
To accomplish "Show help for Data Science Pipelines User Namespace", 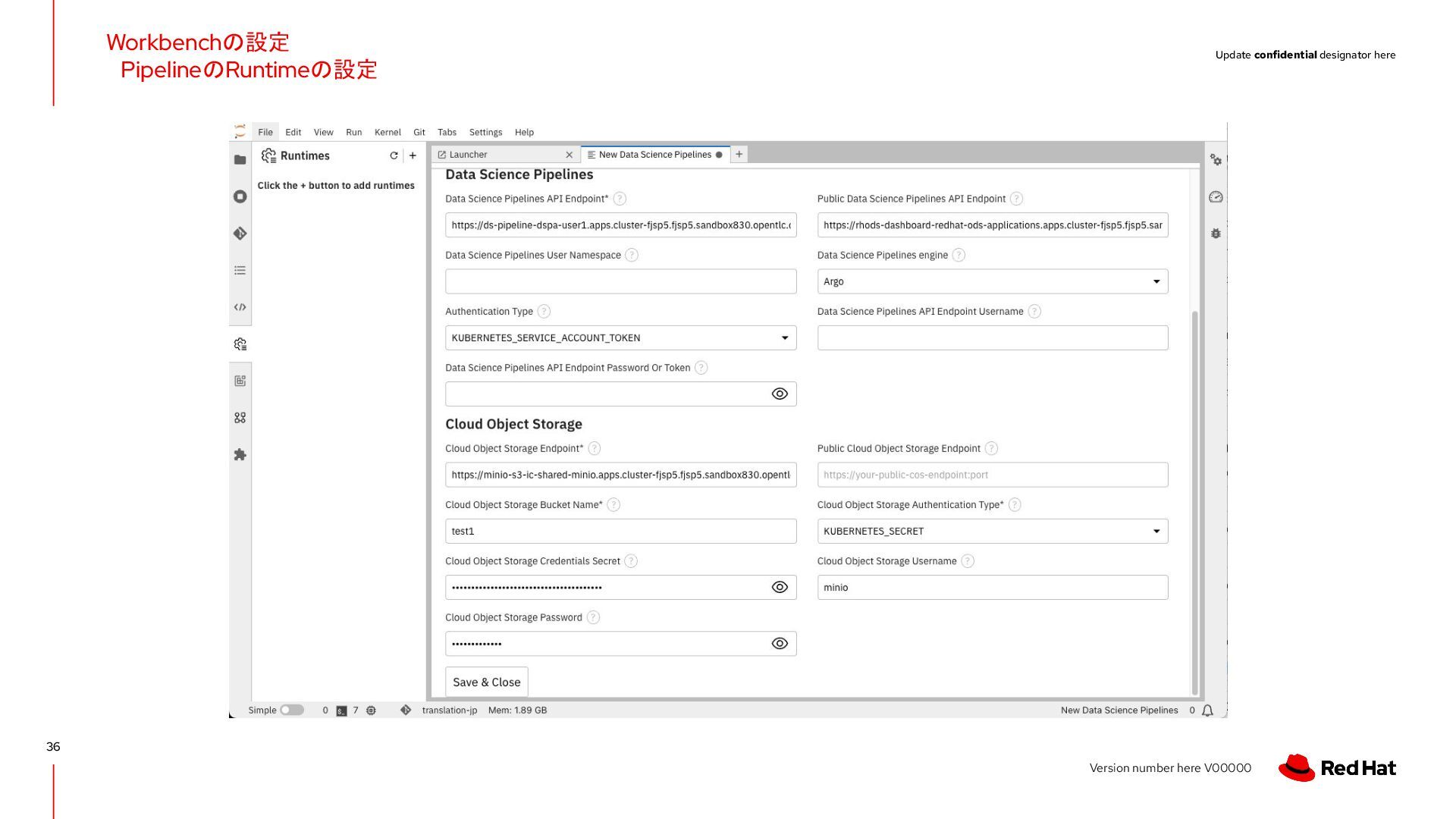I will pos(632,256).
